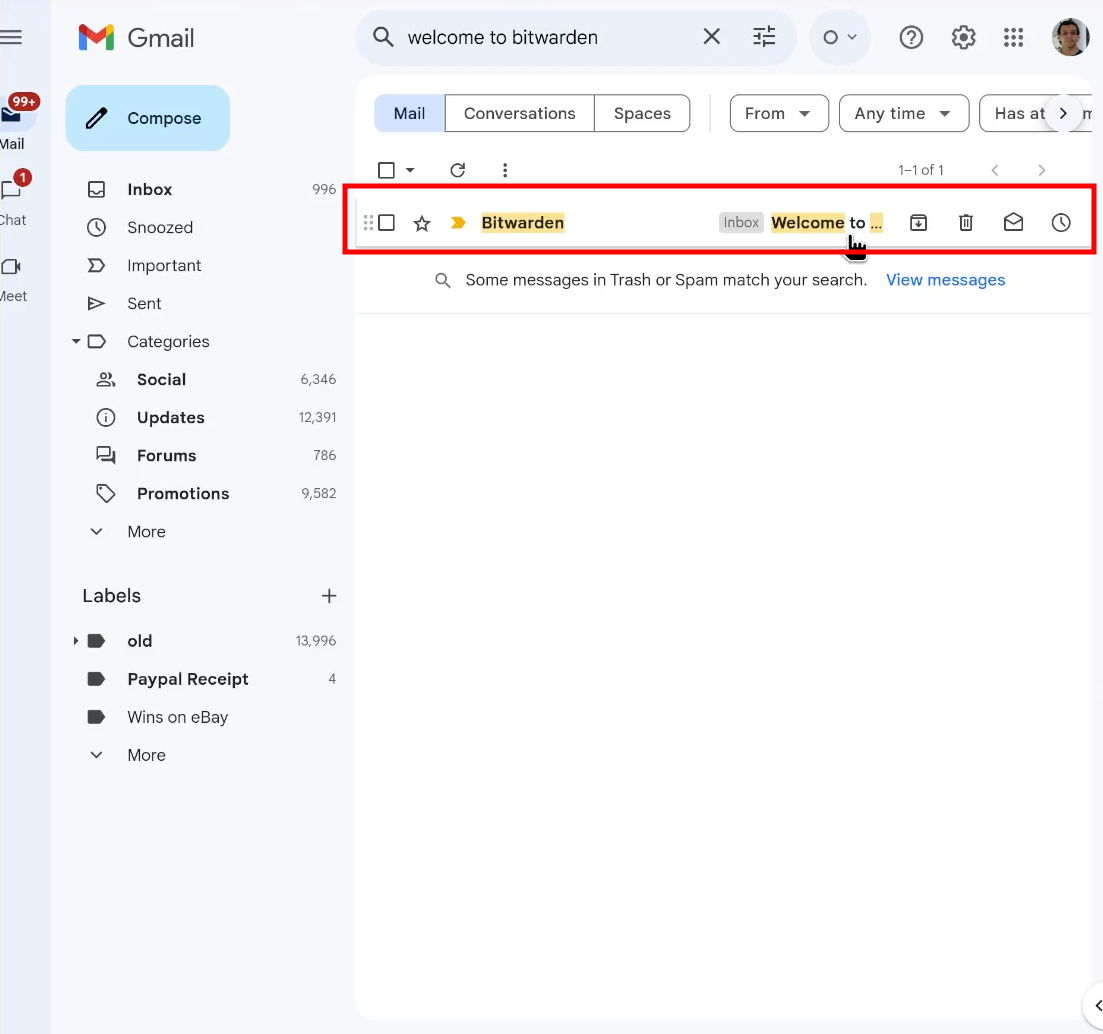Image resolution: width=1103 pixels, height=1034 pixels.
Task: Expand More under Categories
Action: [146, 532]
